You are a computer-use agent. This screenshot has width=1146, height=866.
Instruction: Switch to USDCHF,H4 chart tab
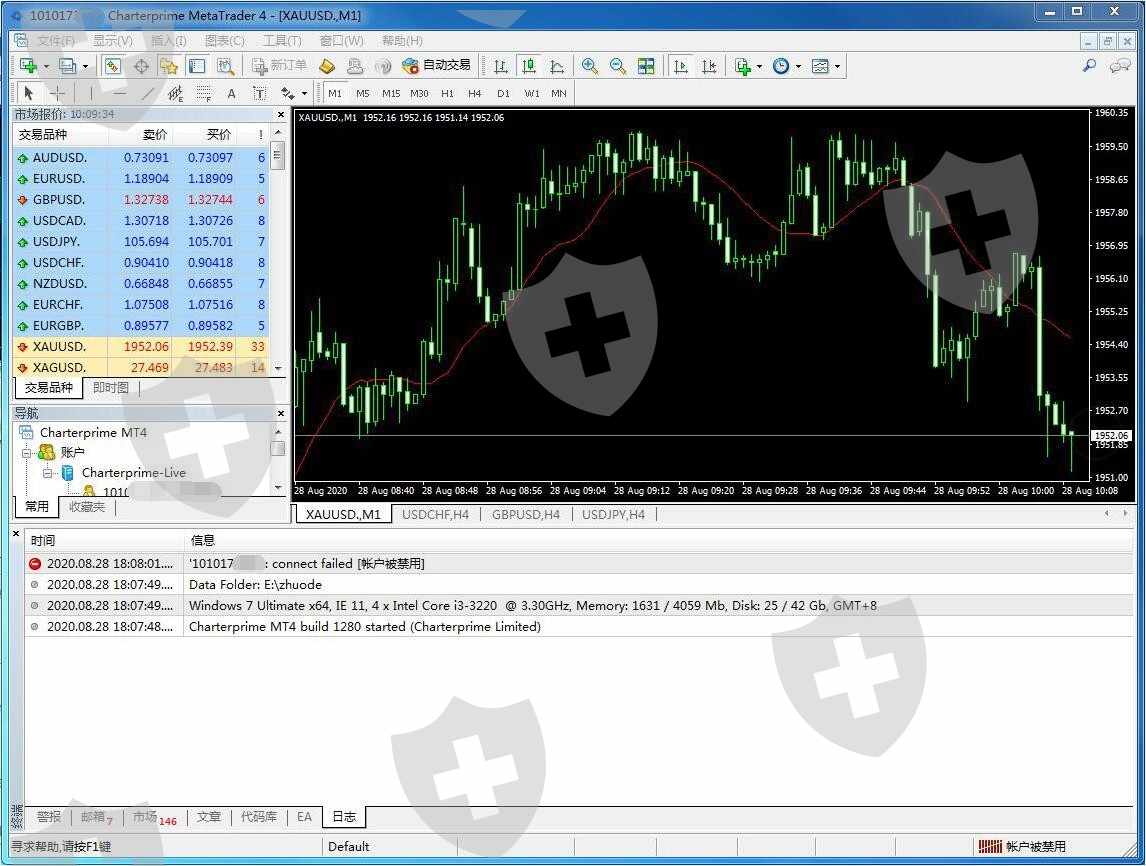(x=435, y=514)
